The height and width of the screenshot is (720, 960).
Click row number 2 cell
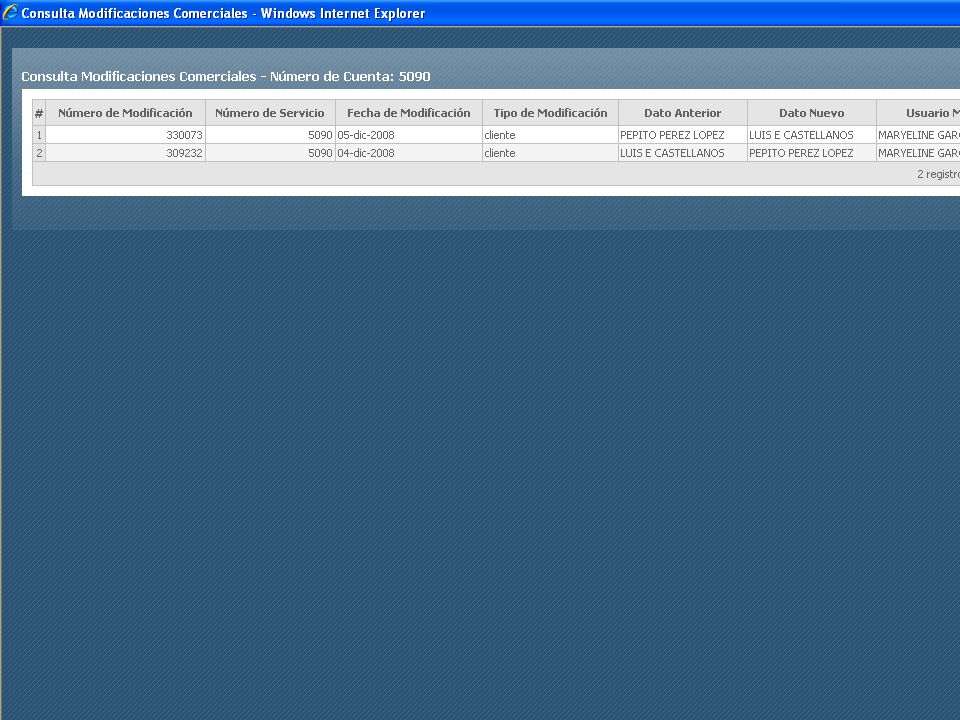[39, 153]
